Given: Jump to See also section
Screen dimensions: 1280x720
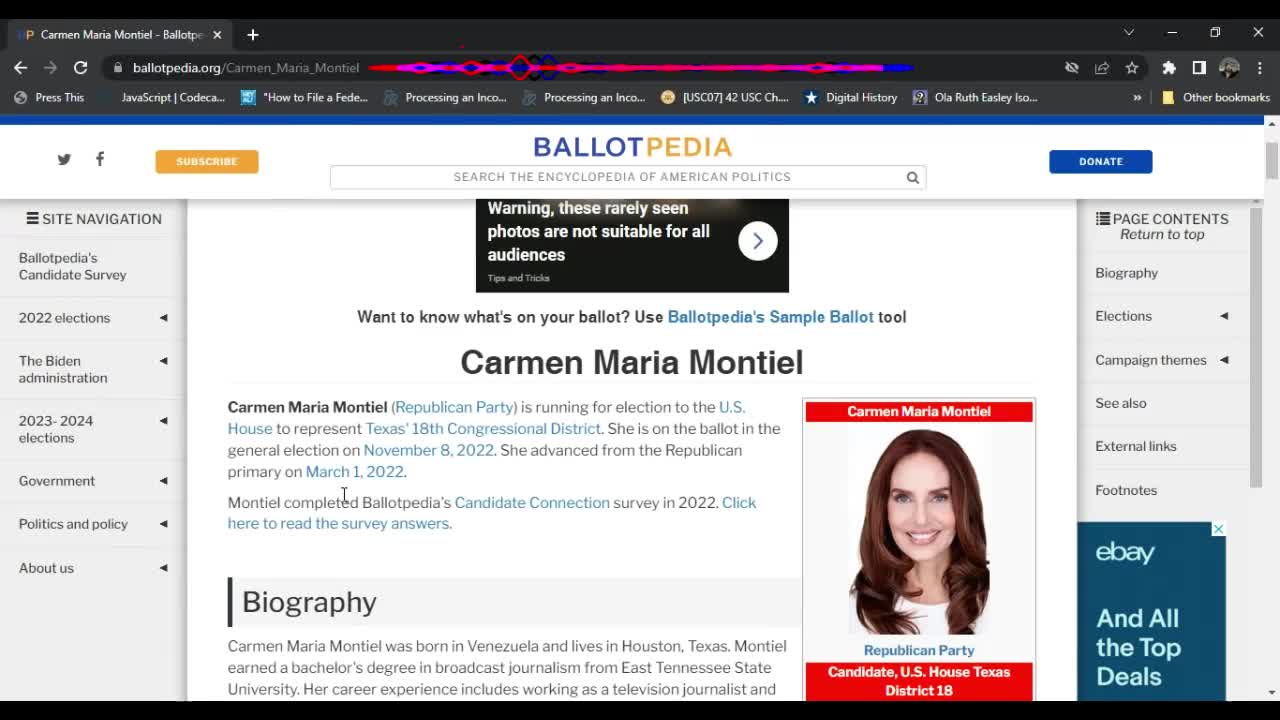Looking at the screenshot, I should point(1121,403).
